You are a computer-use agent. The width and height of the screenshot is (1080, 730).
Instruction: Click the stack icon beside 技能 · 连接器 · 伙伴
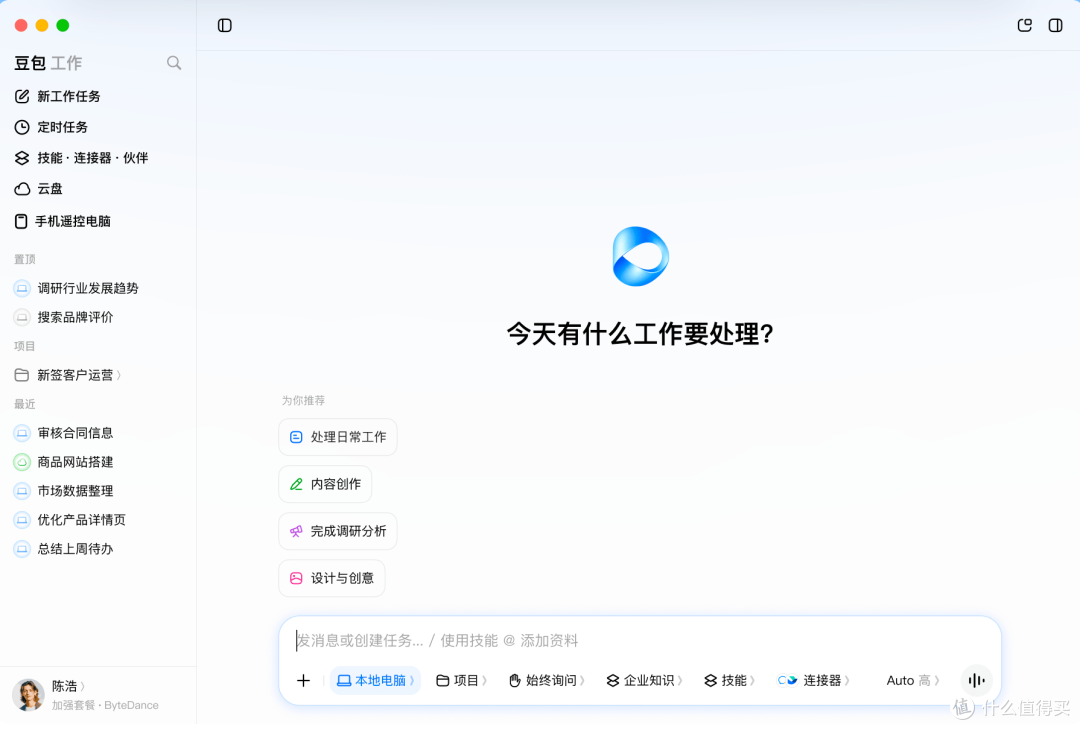[22, 158]
